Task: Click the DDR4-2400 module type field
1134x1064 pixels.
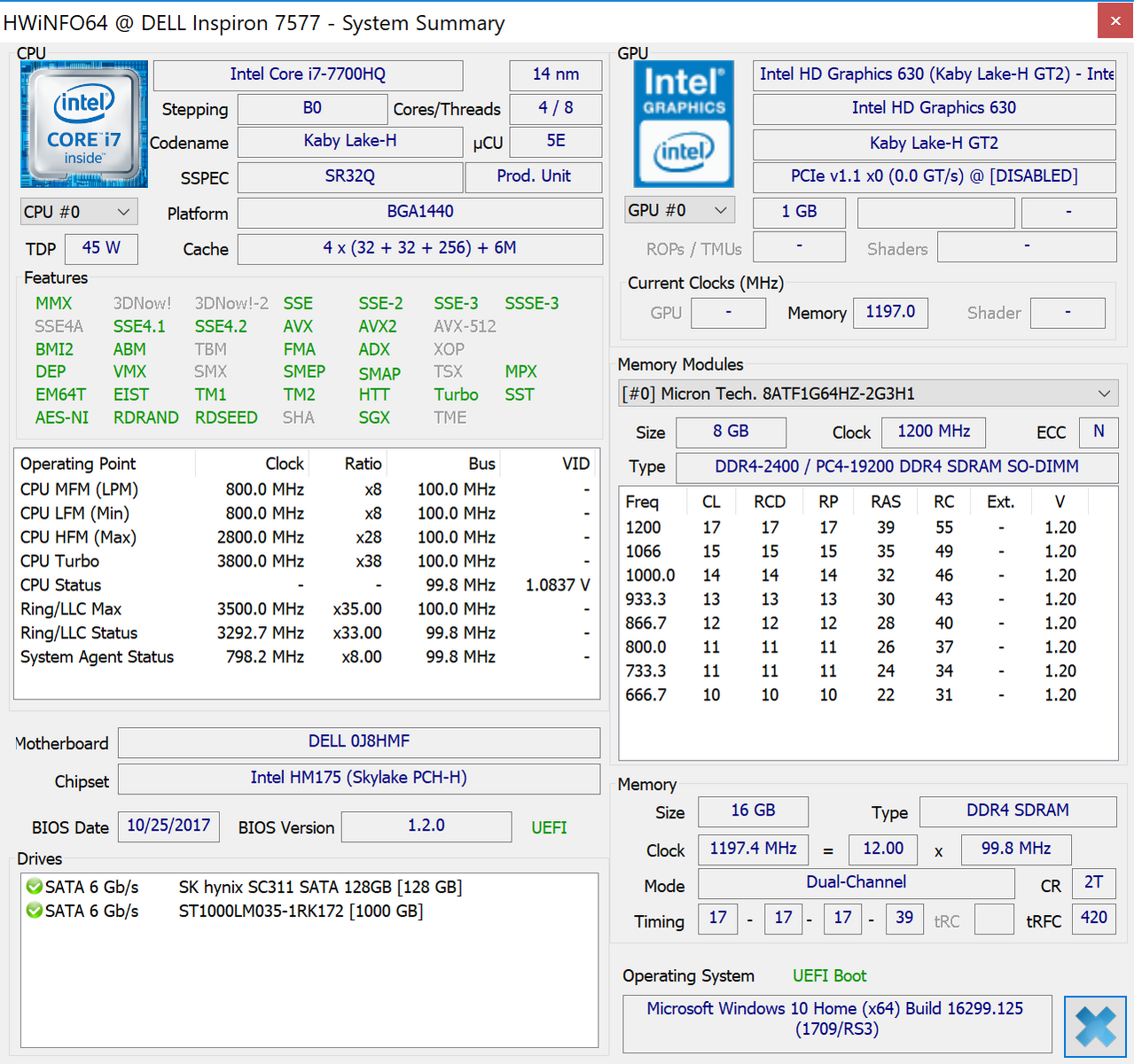Action: tap(897, 467)
